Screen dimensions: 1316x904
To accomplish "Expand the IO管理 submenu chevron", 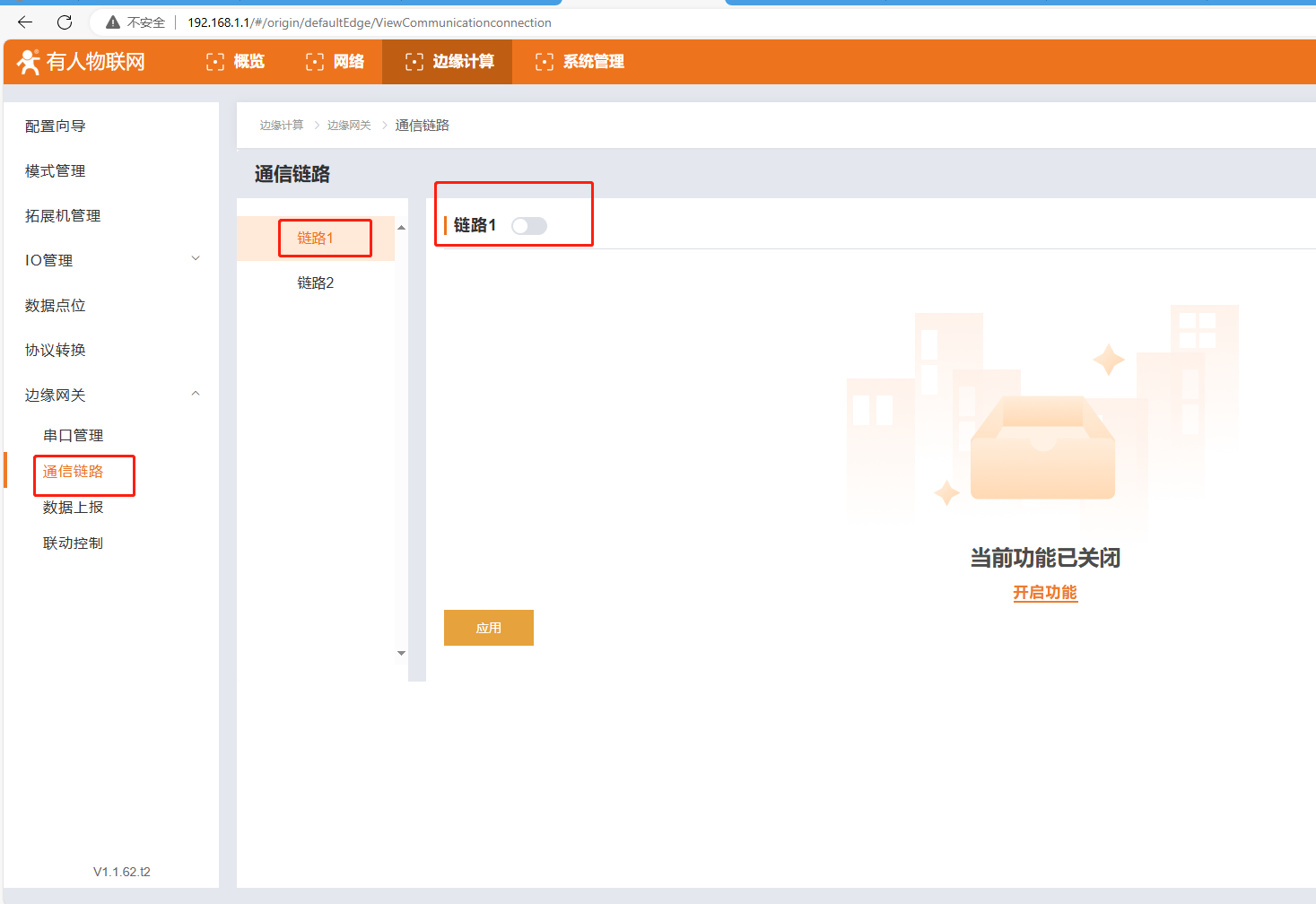I will tap(196, 259).
